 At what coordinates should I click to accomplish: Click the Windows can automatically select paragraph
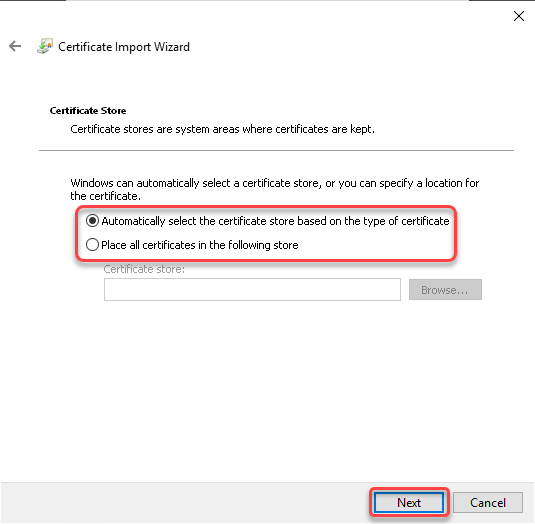tap(275, 190)
